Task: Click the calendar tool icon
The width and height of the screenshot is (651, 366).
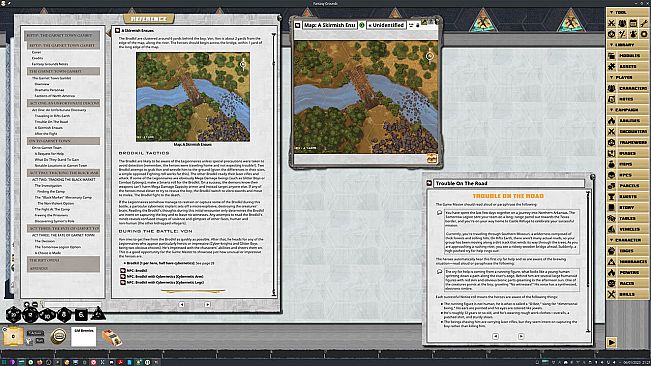Action: coord(633,23)
